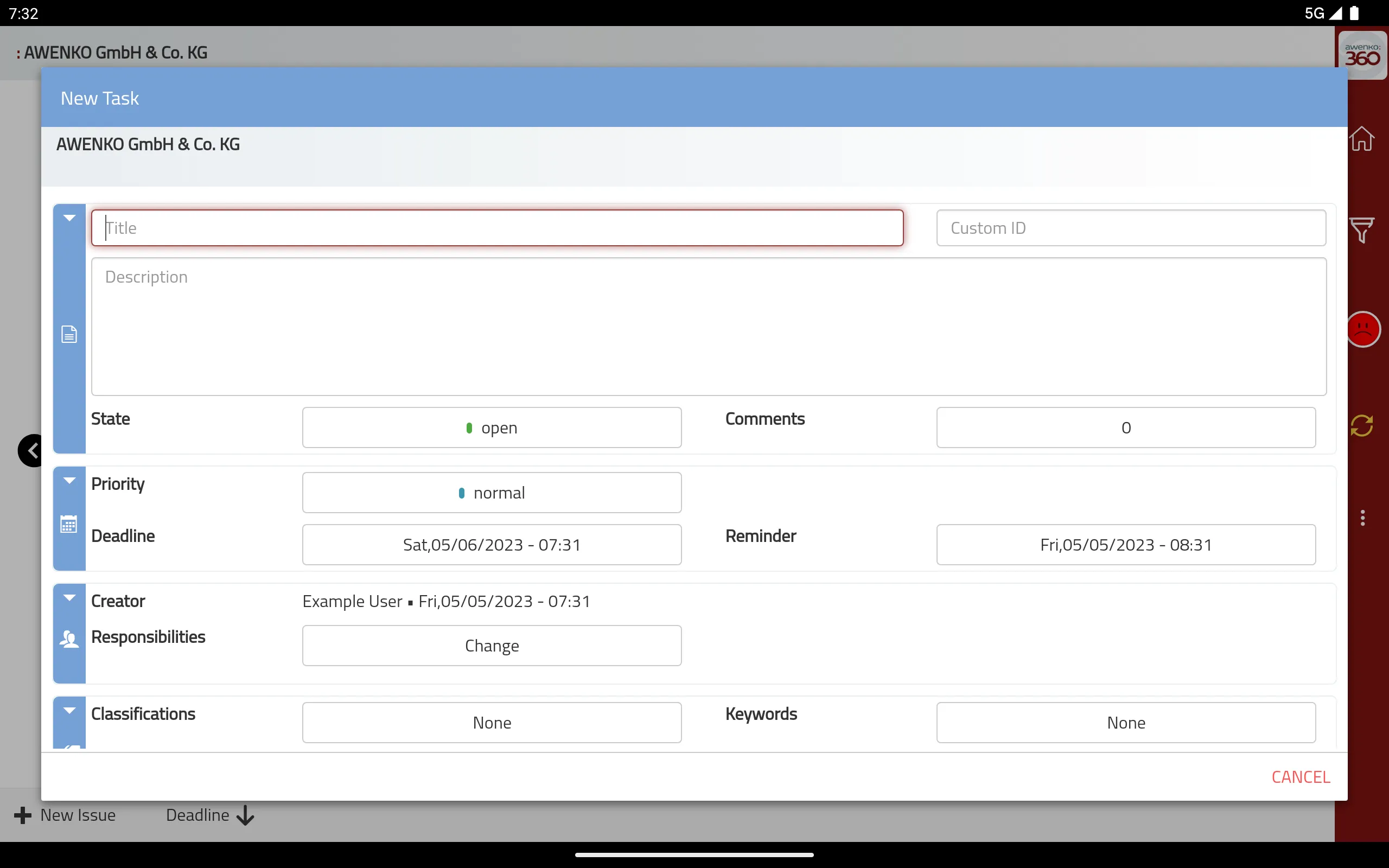Viewport: 1389px width, 868px height.
Task: Click the document/notes panel icon
Action: pos(70,334)
